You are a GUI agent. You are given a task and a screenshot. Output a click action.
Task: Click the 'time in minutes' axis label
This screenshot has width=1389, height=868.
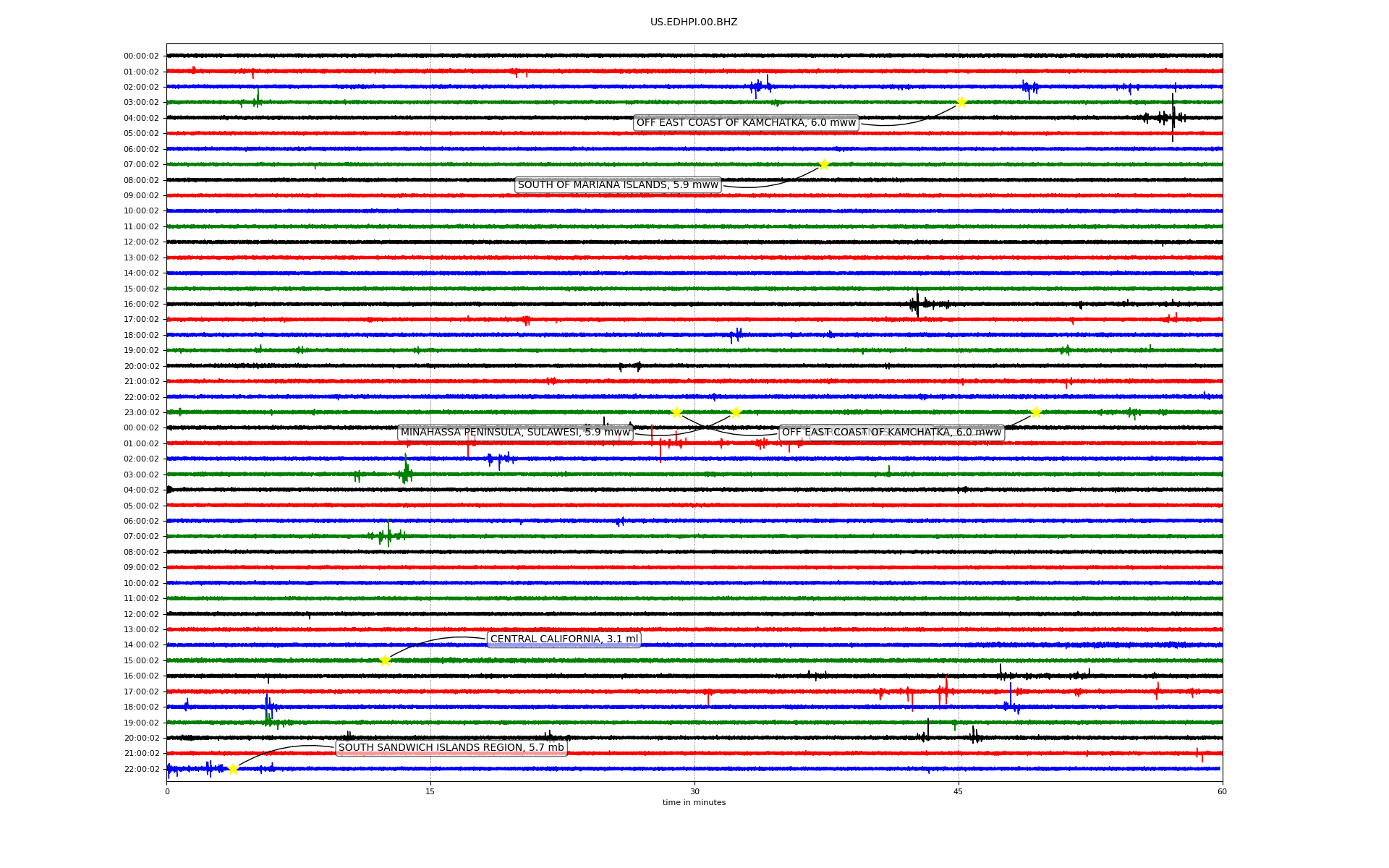coord(694,803)
